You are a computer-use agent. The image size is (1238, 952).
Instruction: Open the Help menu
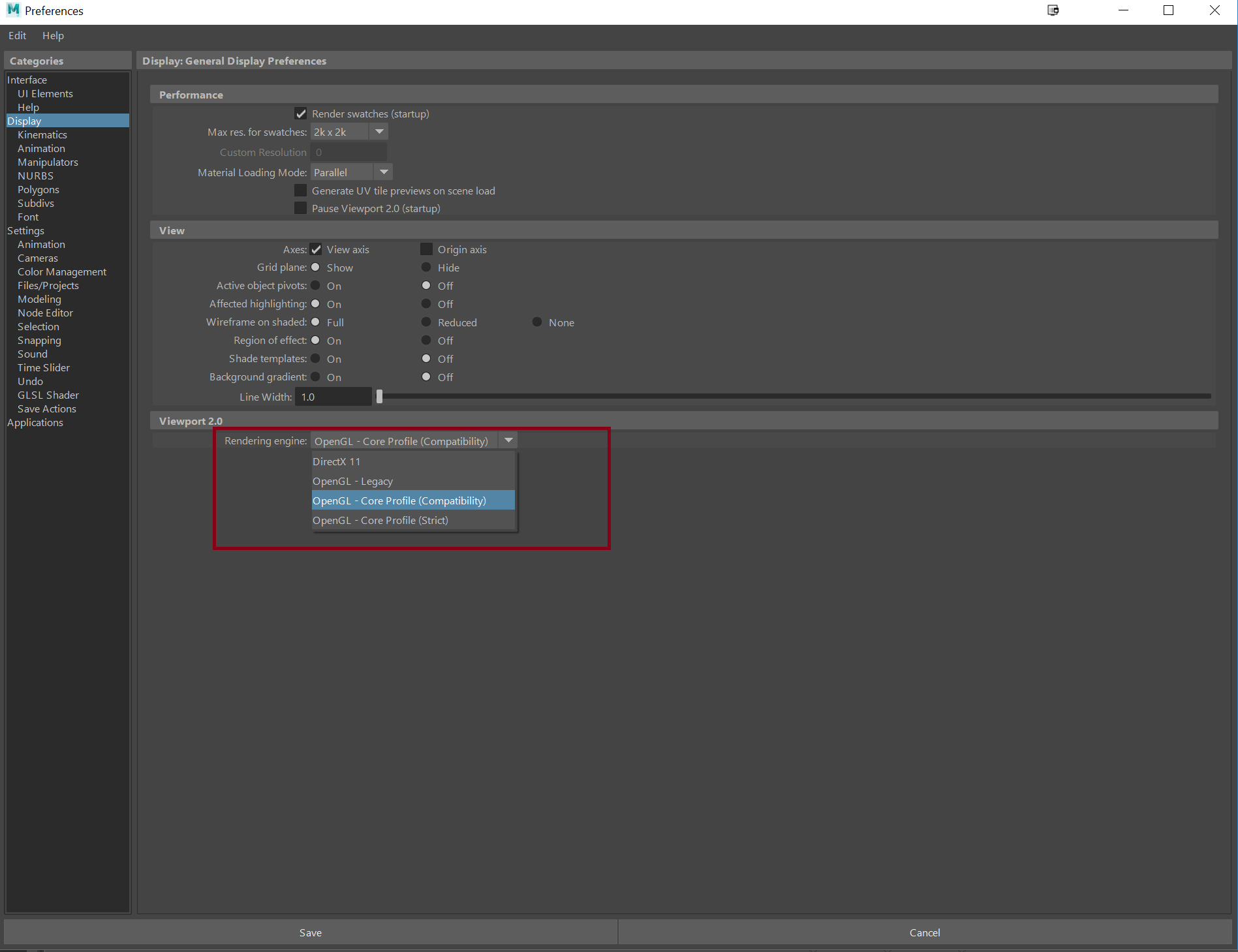tap(53, 35)
